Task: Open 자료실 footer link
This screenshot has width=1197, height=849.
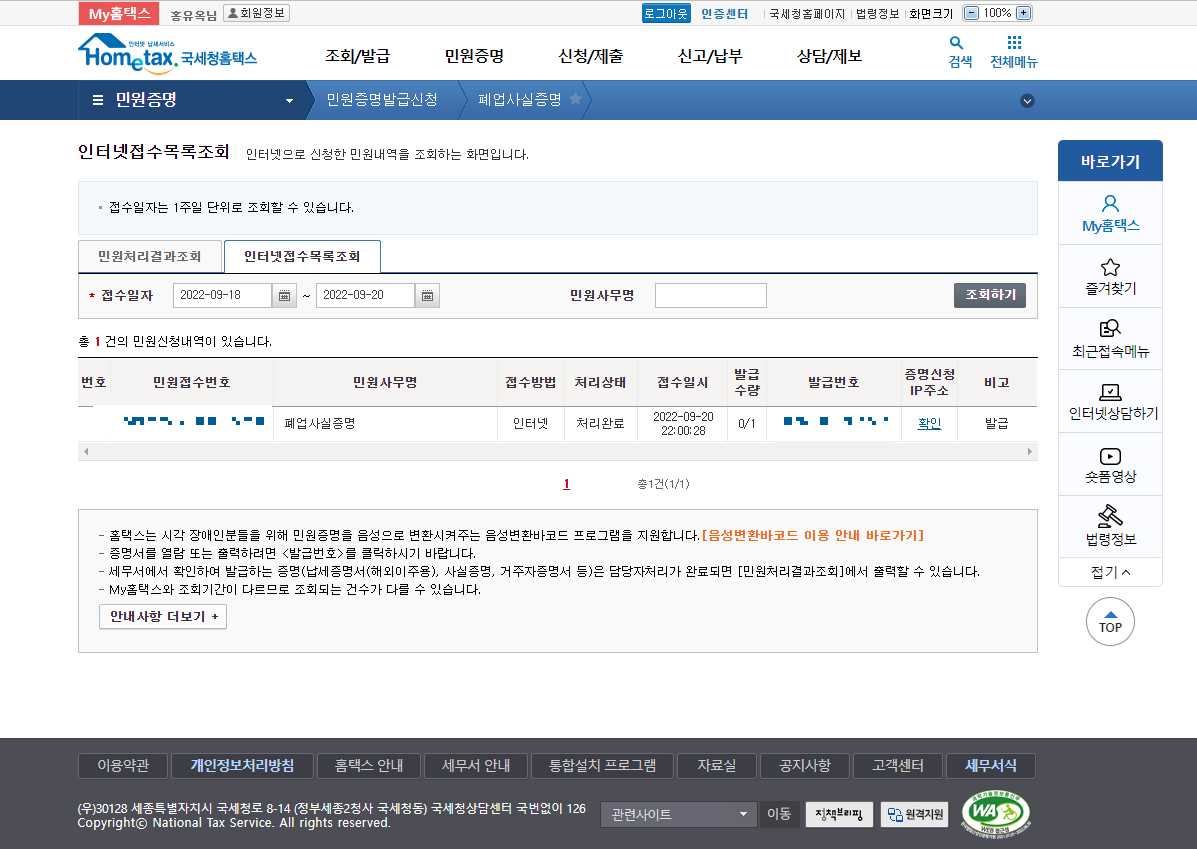Action: [717, 766]
